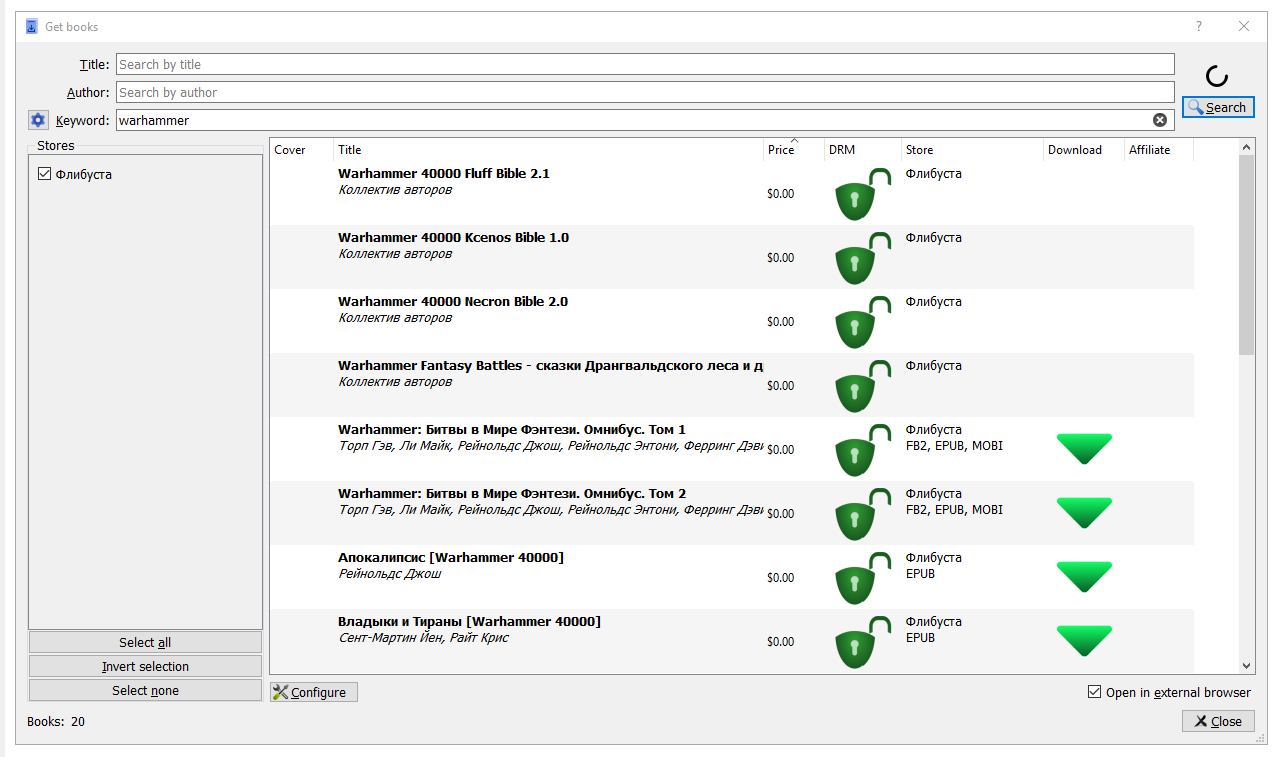
Task: Click download arrow for Апокалипсис [Warhammer 40000]
Action: click(x=1084, y=577)
